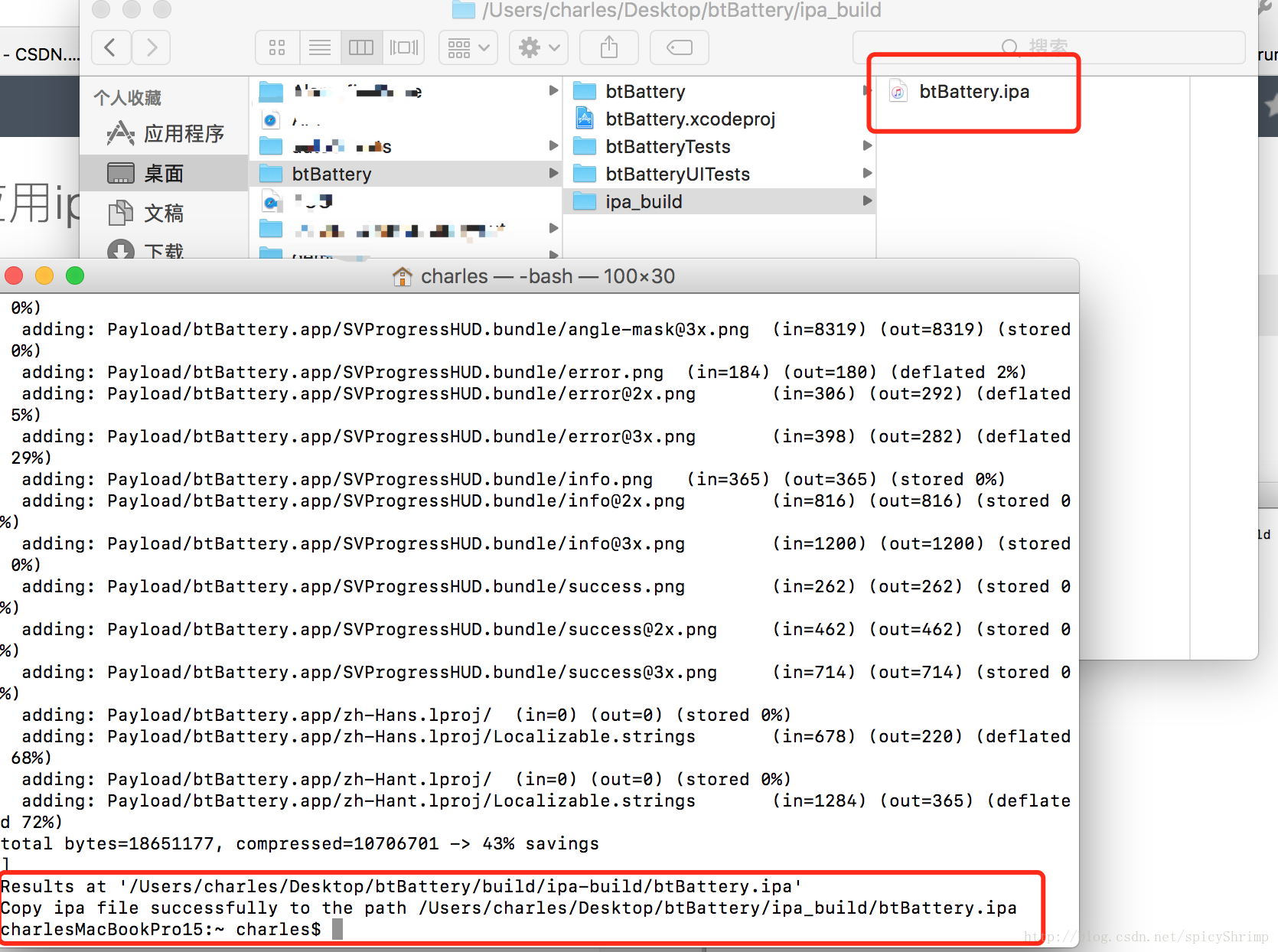Click the Finder search field
The width and height of the screenshot is (1278, 952).
tap(1048, 47)
